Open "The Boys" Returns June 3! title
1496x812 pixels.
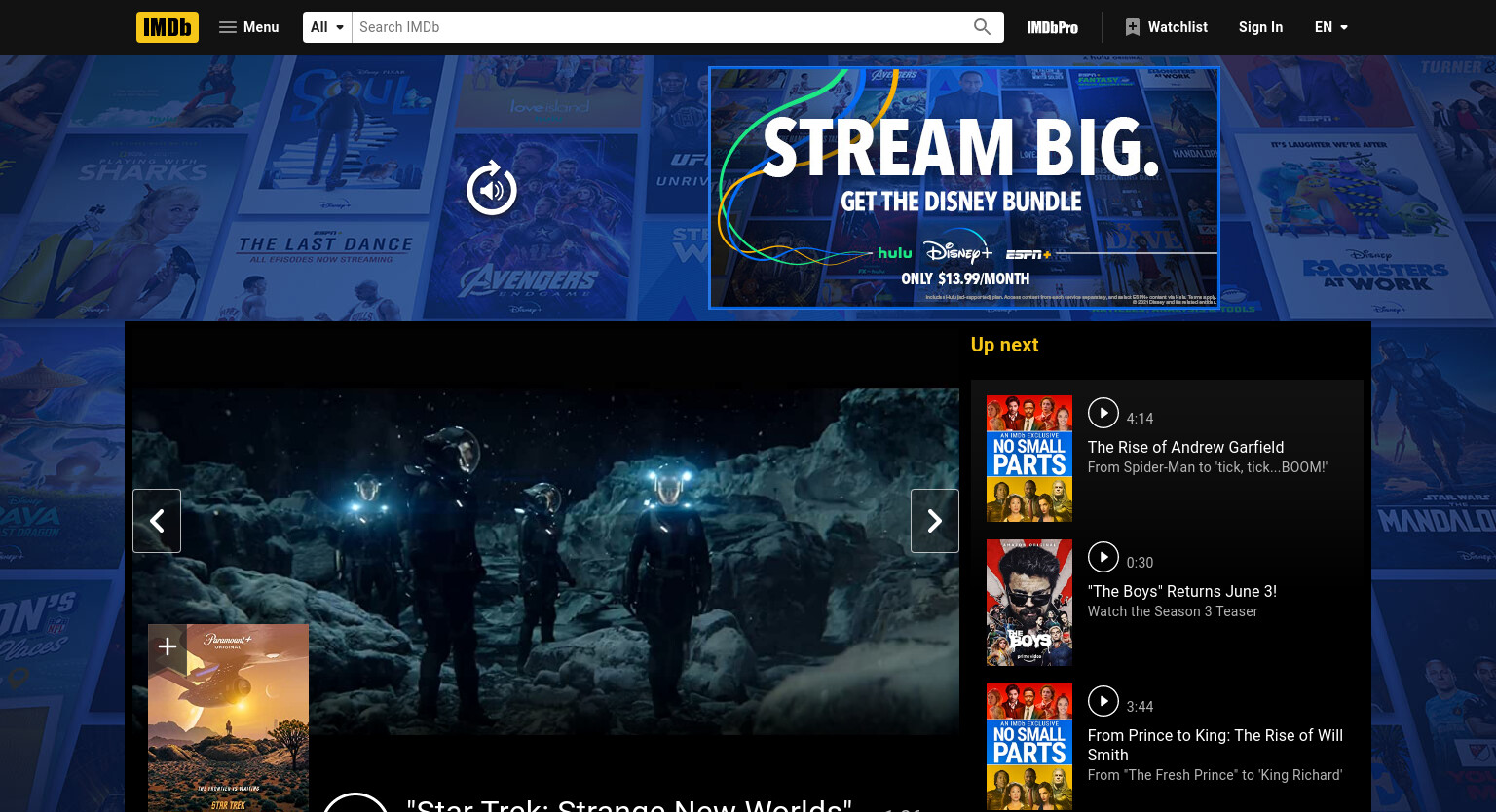1182,591
